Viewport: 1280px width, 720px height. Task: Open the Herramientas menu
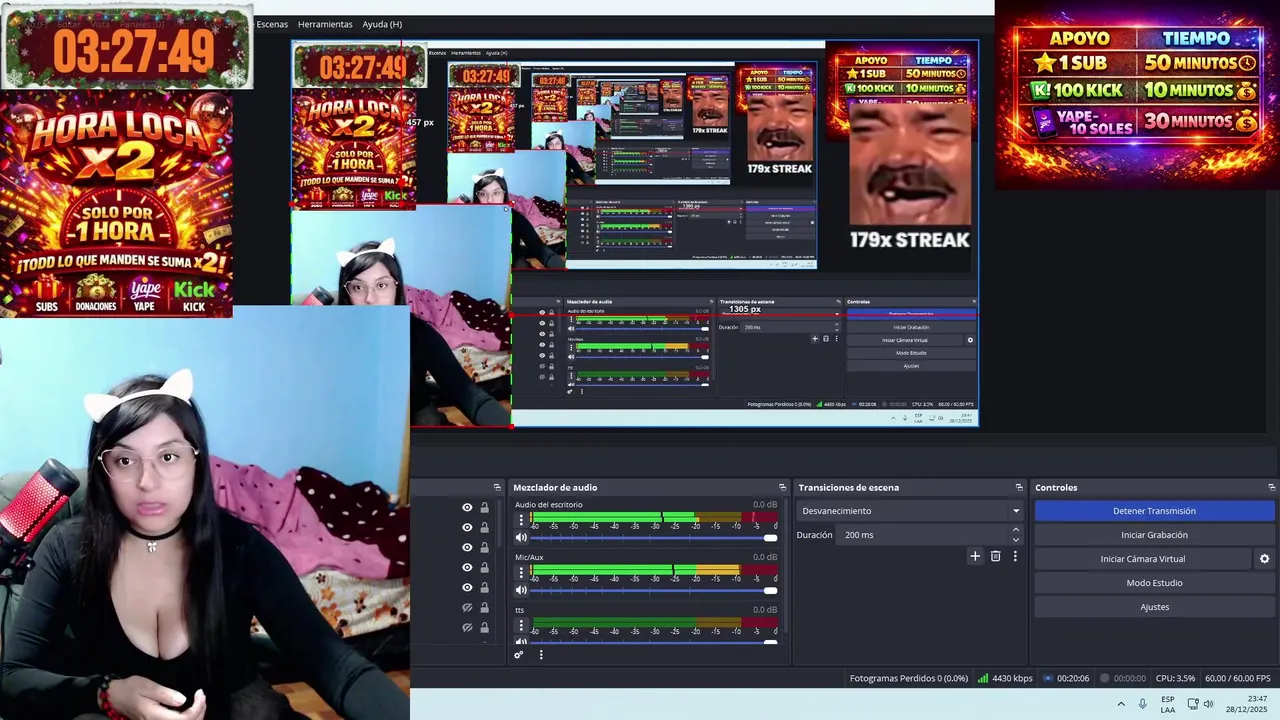(325, 24)
